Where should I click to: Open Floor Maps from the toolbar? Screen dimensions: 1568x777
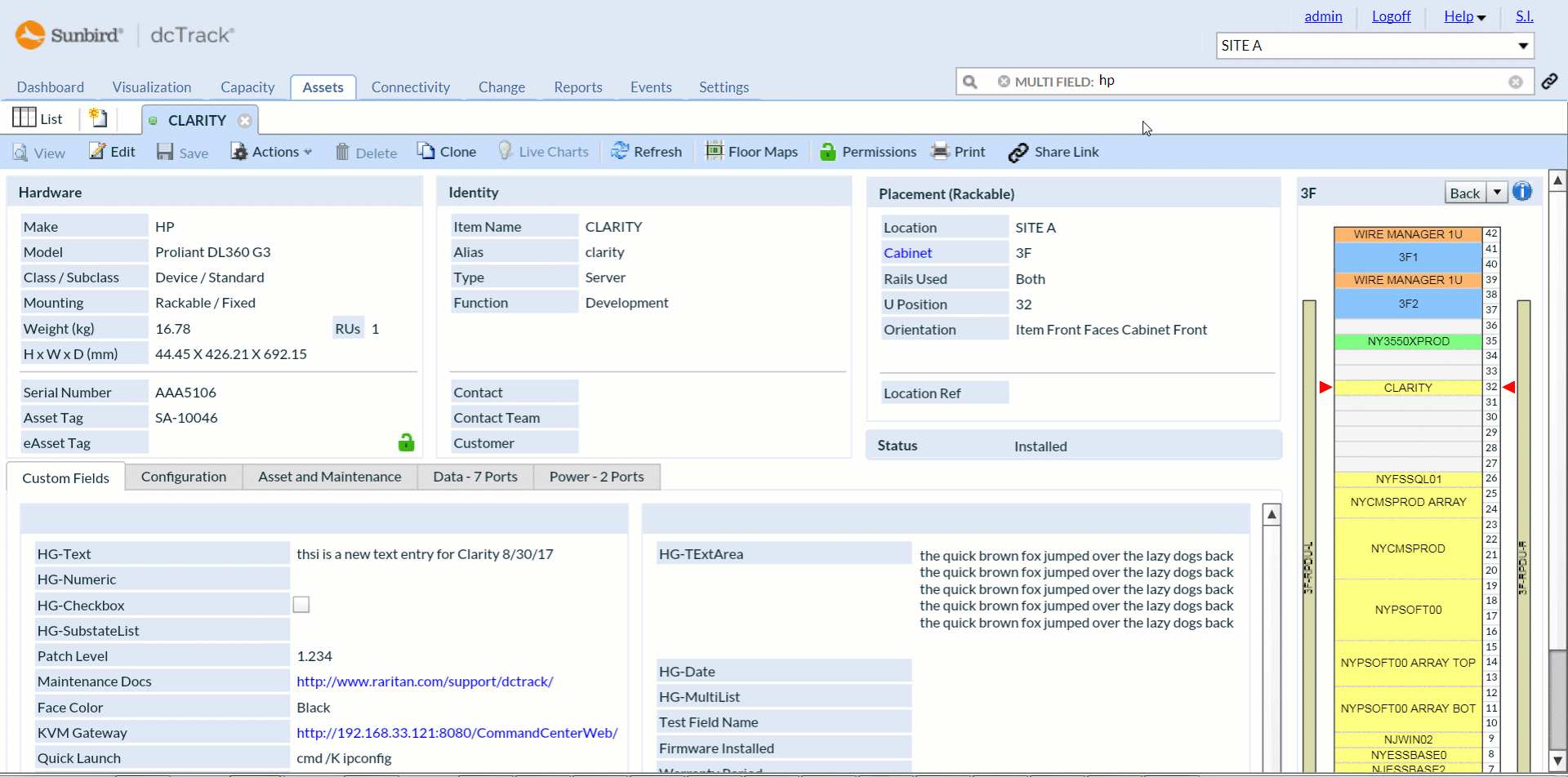(x=751, y=152)
